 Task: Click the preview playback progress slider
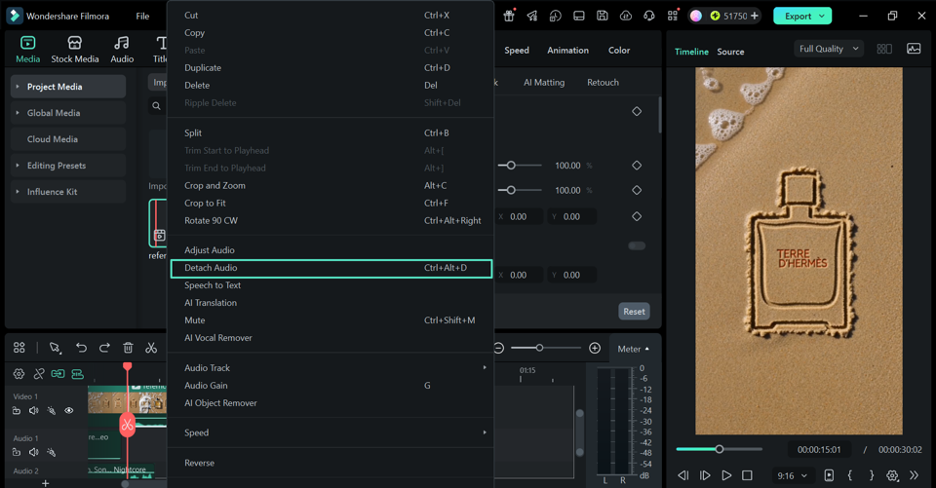point(719,449)
